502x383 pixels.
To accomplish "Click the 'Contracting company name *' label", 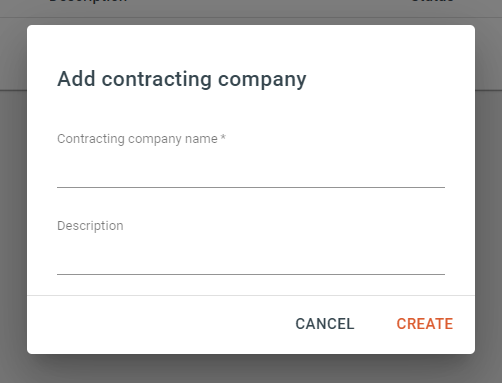I will (141, 139).
